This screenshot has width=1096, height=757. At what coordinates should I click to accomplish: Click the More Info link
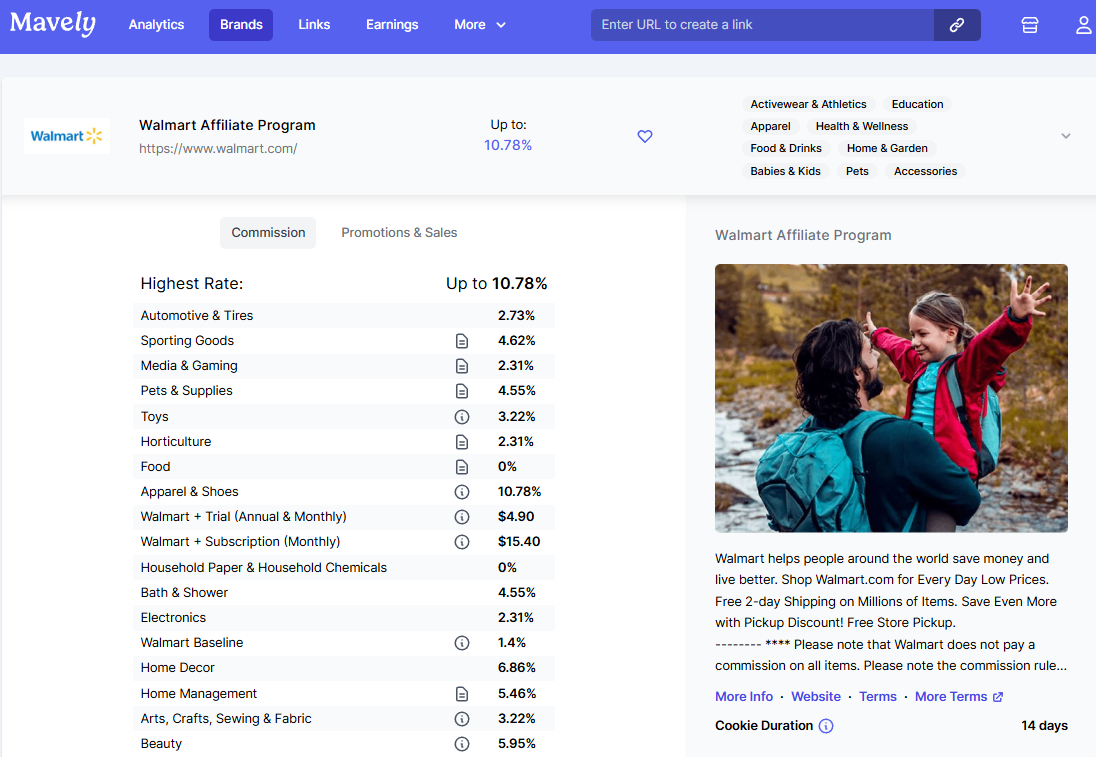(x=744, y=697)
